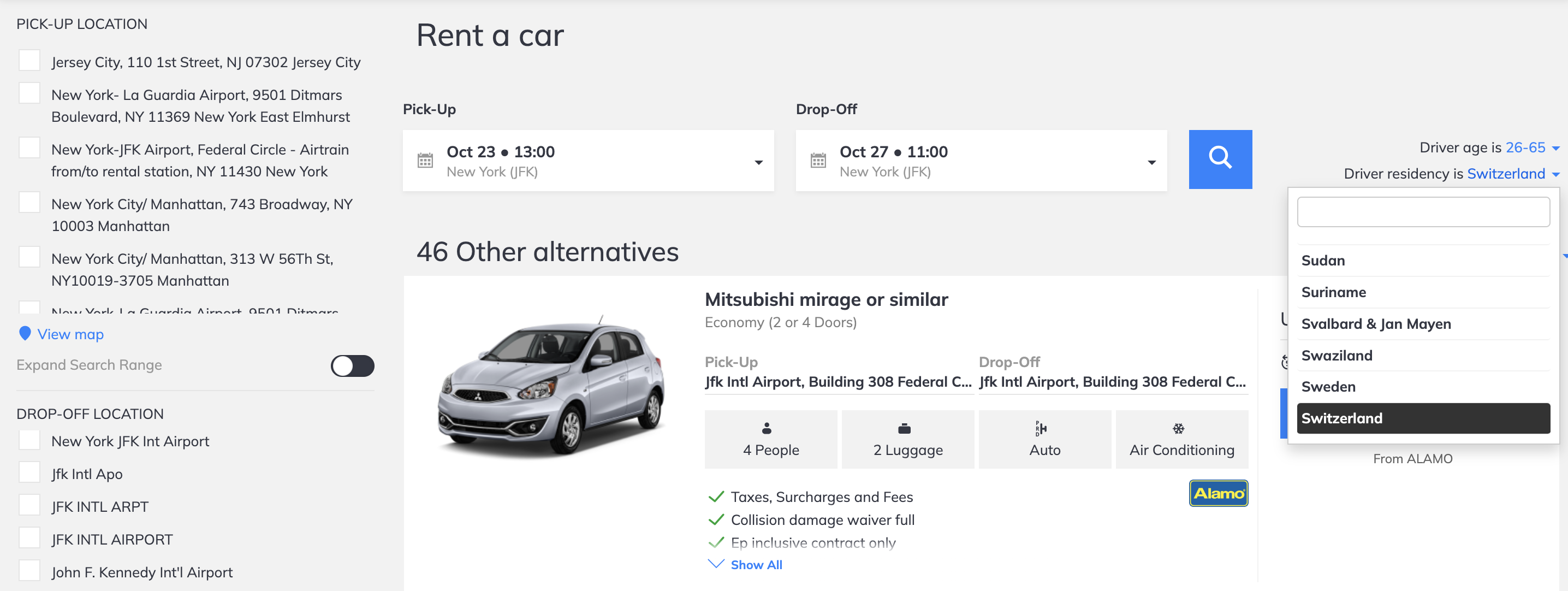This screenshot has height=591, width=1568.
Task: Click the Pick-Up calendar icon
Action: pos(425,160)
